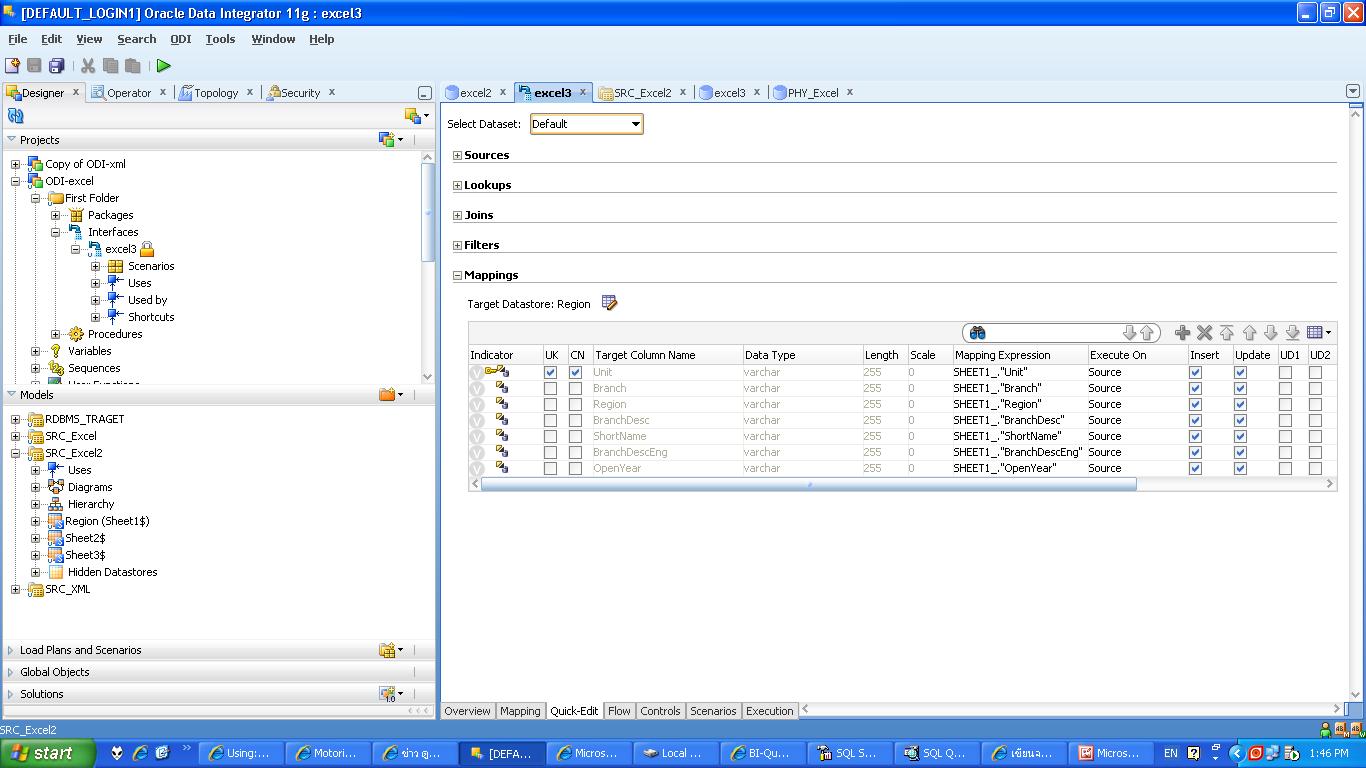Collapse the Mappings section
The height and width of the screenshot is (768, 1366).
(x=458, y=275)
